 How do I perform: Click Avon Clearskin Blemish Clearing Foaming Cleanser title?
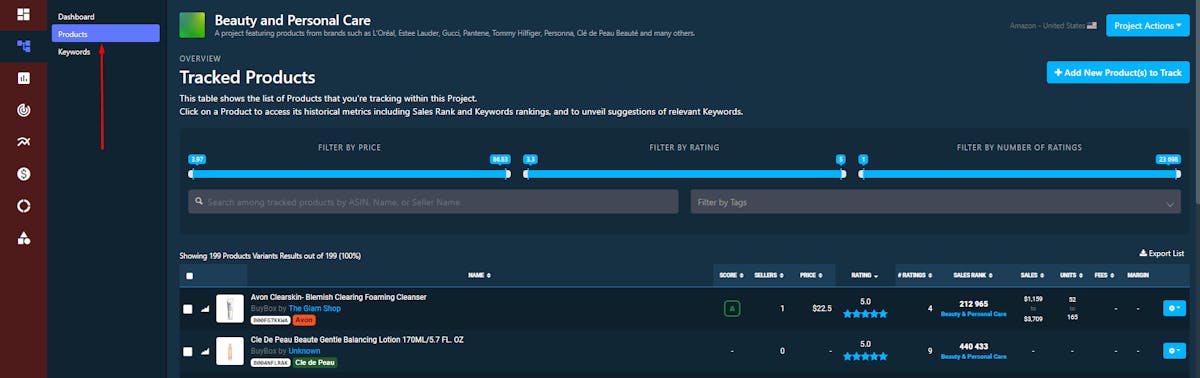(338, 297)
